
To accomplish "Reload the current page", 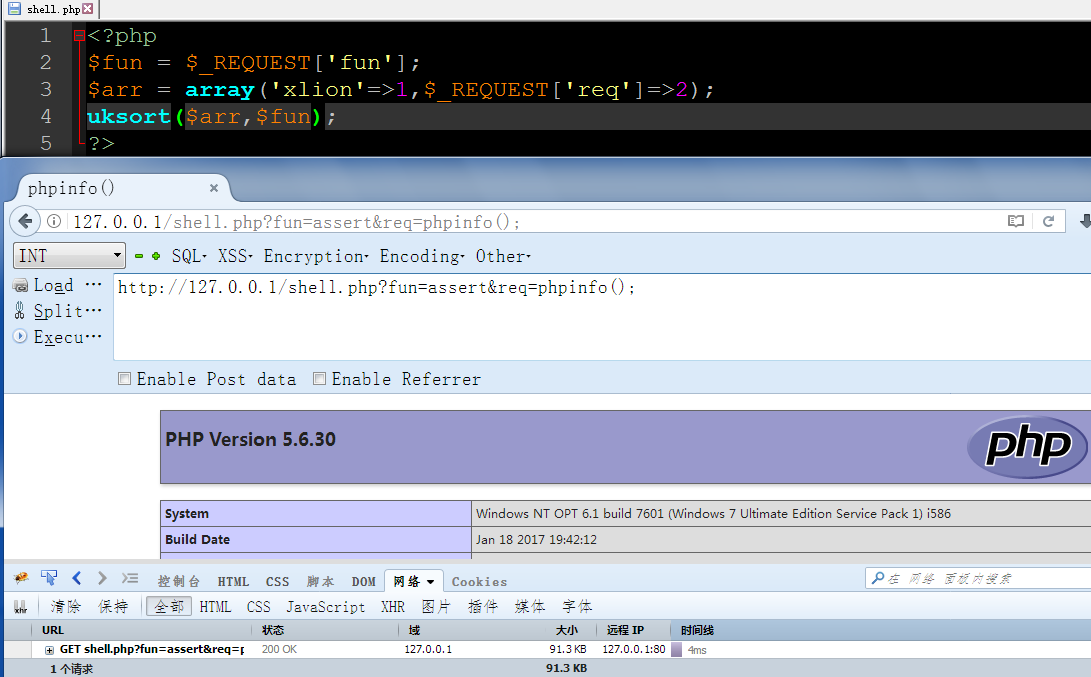I will [x=1049, y=221].
